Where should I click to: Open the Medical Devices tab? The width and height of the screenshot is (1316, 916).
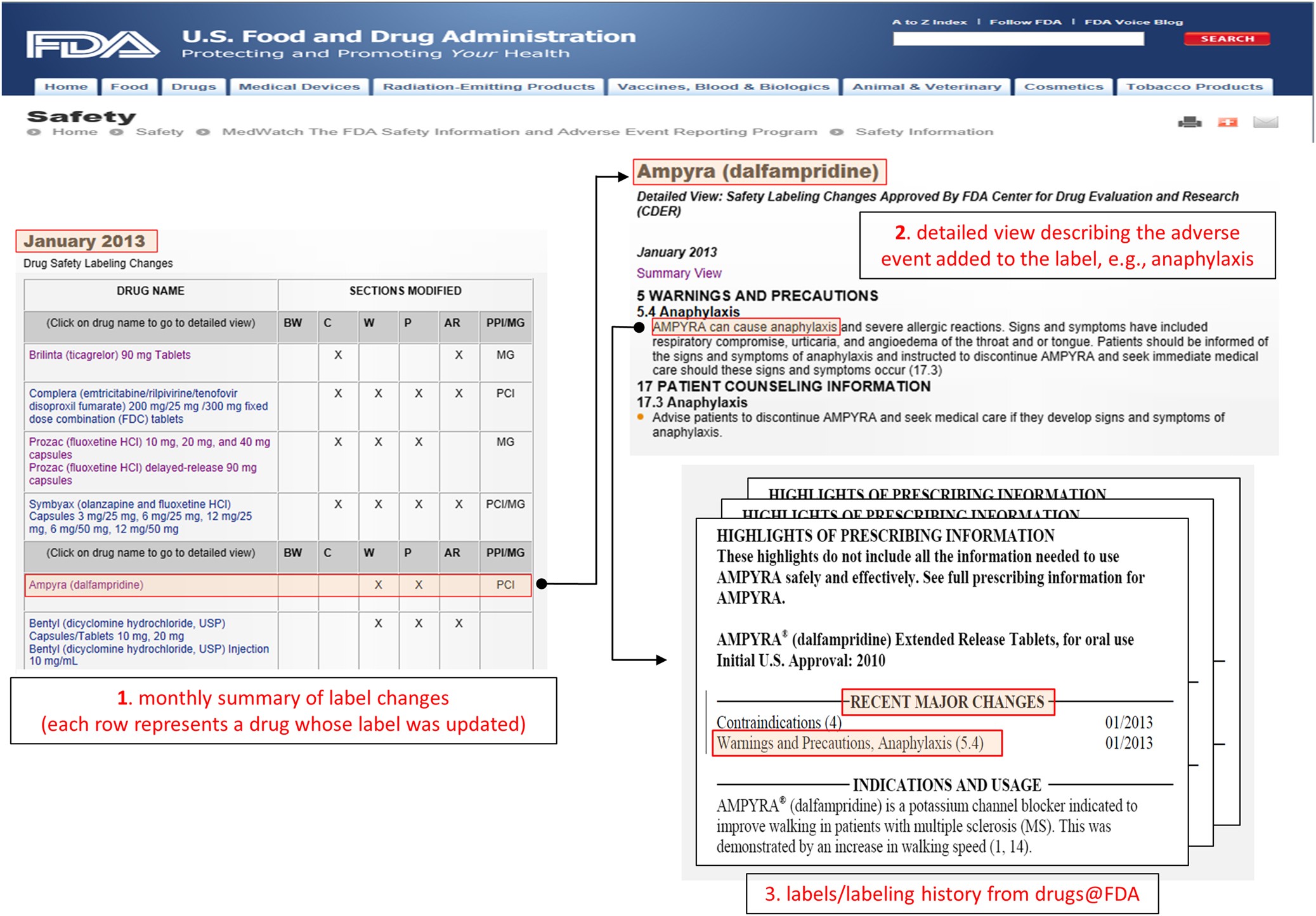click(x=299, y=87)
